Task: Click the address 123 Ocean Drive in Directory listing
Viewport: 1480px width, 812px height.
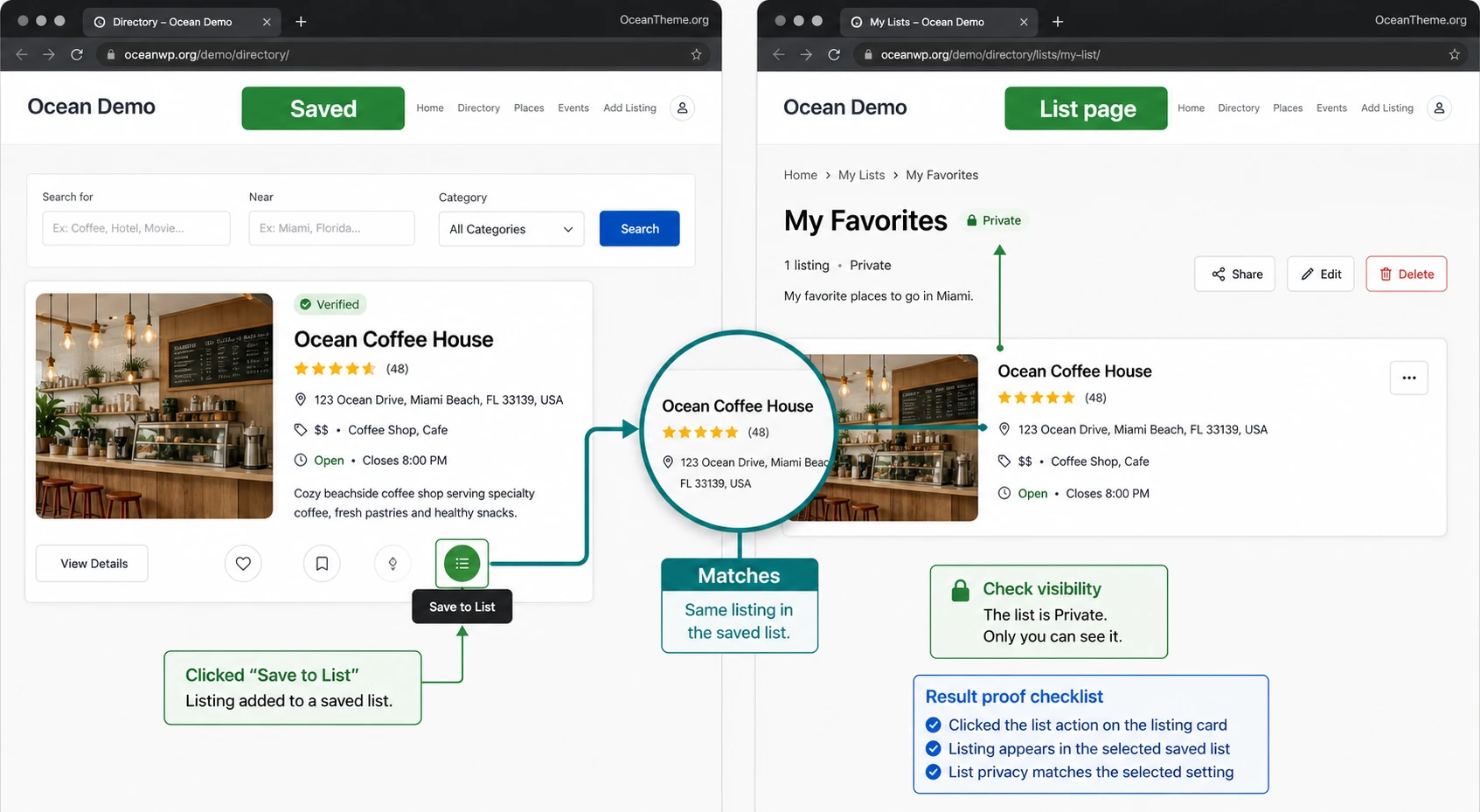Action: 439,400
